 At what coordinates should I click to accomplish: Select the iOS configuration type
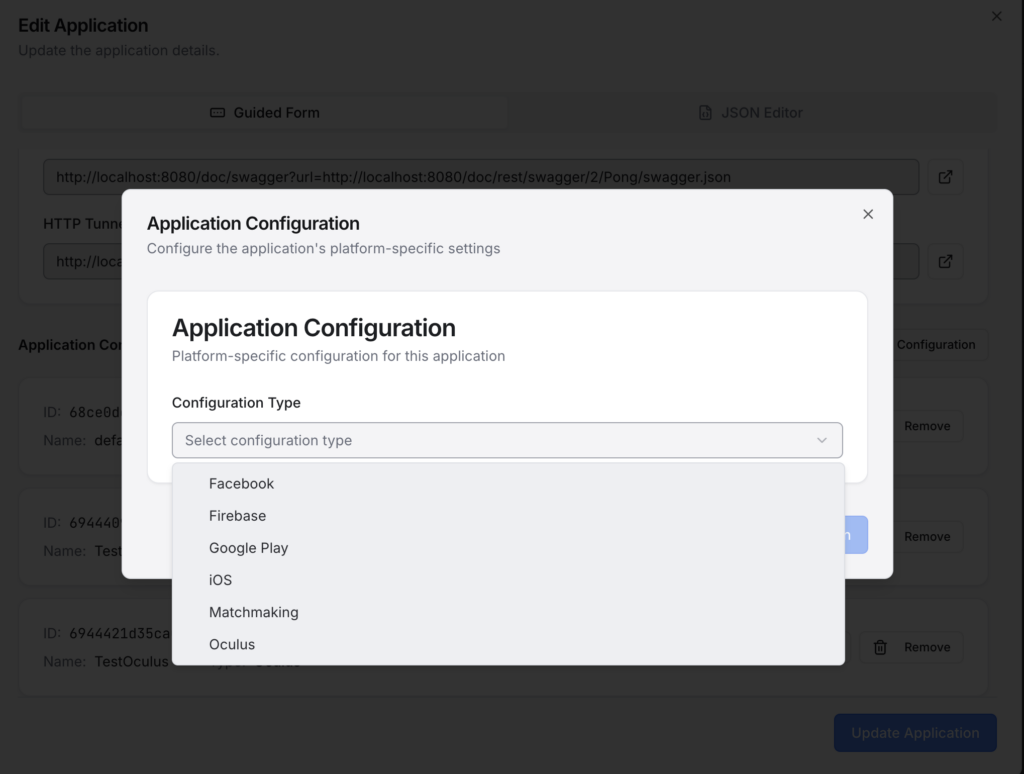(x=220, y=580)
